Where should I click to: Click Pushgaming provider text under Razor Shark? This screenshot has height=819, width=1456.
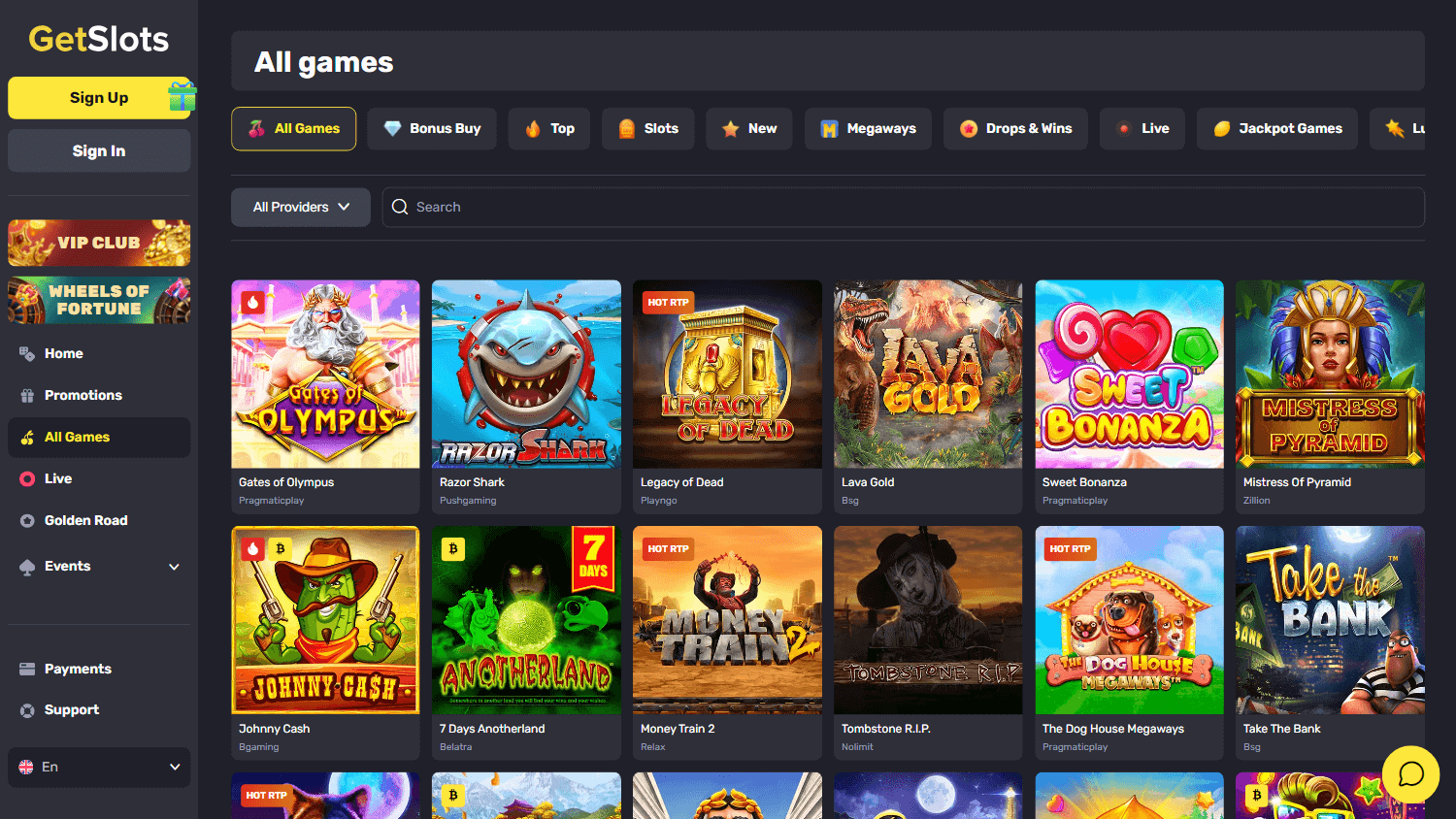pos(468,501)
